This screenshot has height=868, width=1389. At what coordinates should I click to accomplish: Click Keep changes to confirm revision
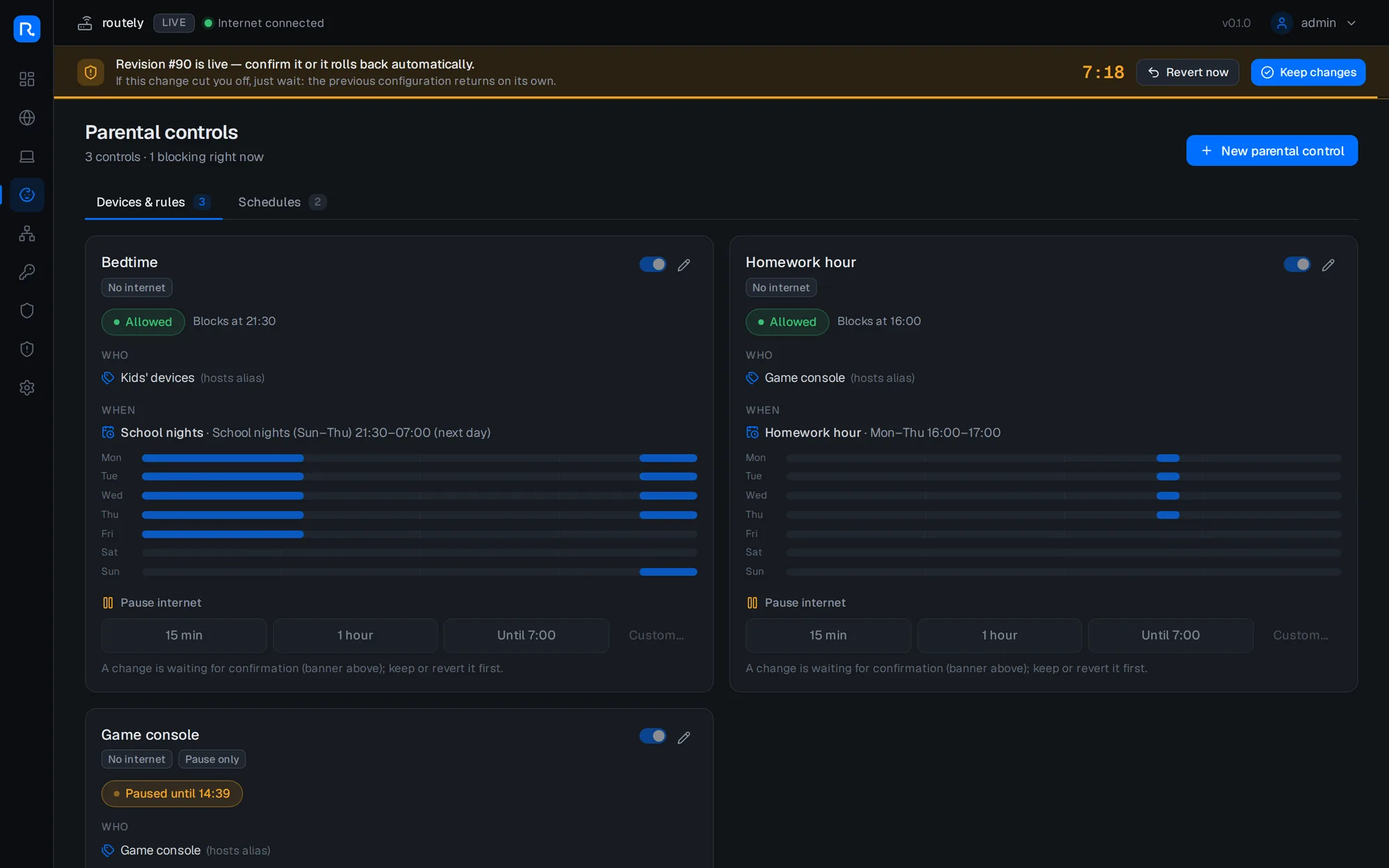click(1308, 72)
